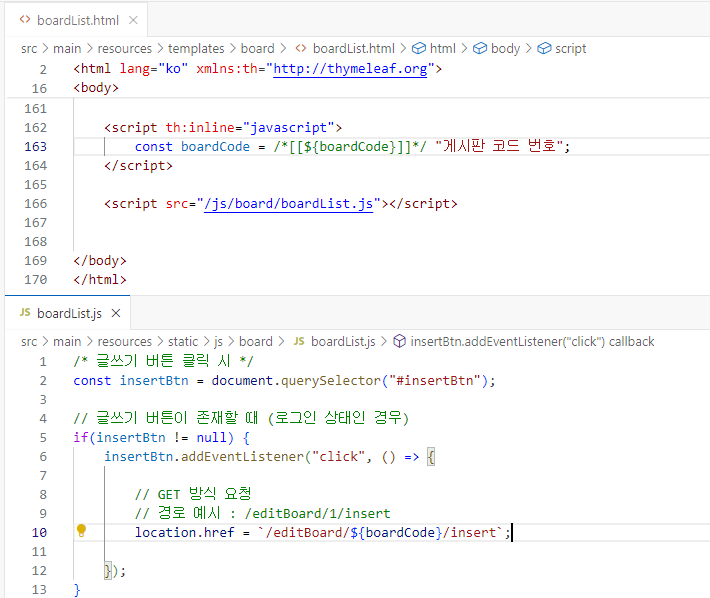Open 'templates' breadcrumb in the upper editor
The height and width of the screenshot is (598, 710).
pyautogui.click(x=196, y=48)
